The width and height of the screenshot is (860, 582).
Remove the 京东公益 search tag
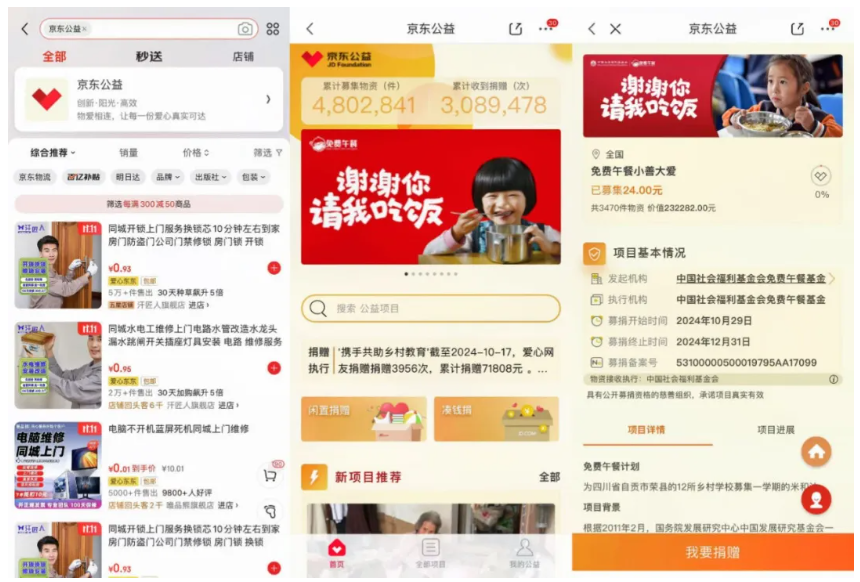(x=84, y=29)
